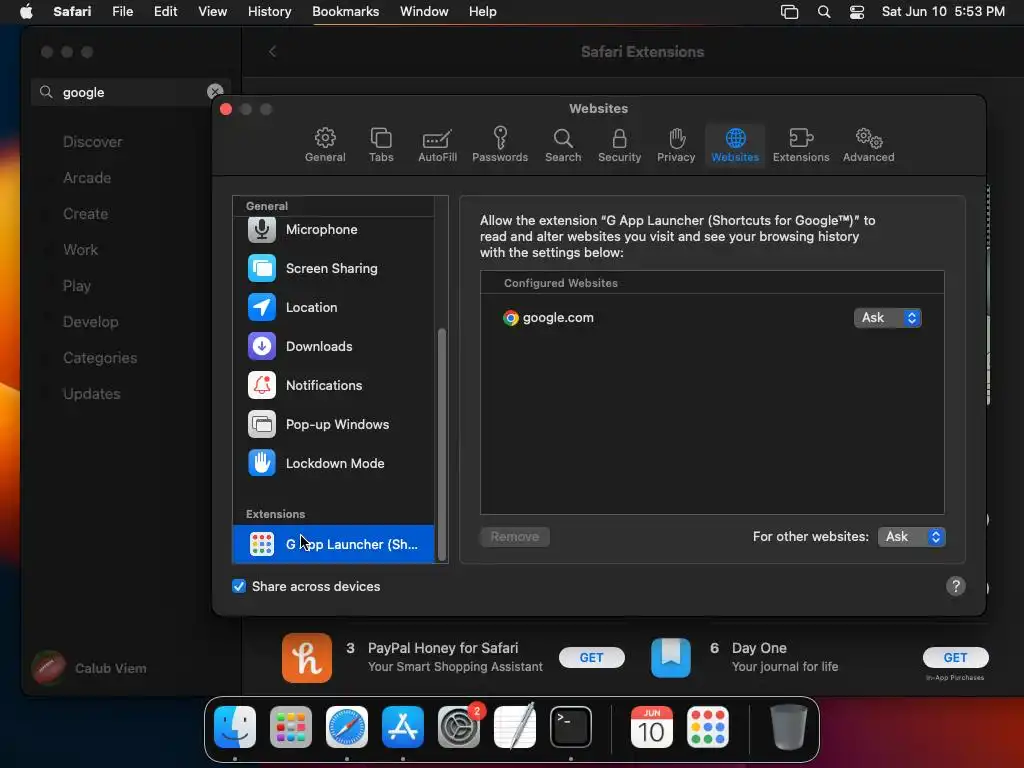This screenshot has width=1024, height=768.
Task: Open Discover in App Store sidebar
Action: (x=93, y=142)
